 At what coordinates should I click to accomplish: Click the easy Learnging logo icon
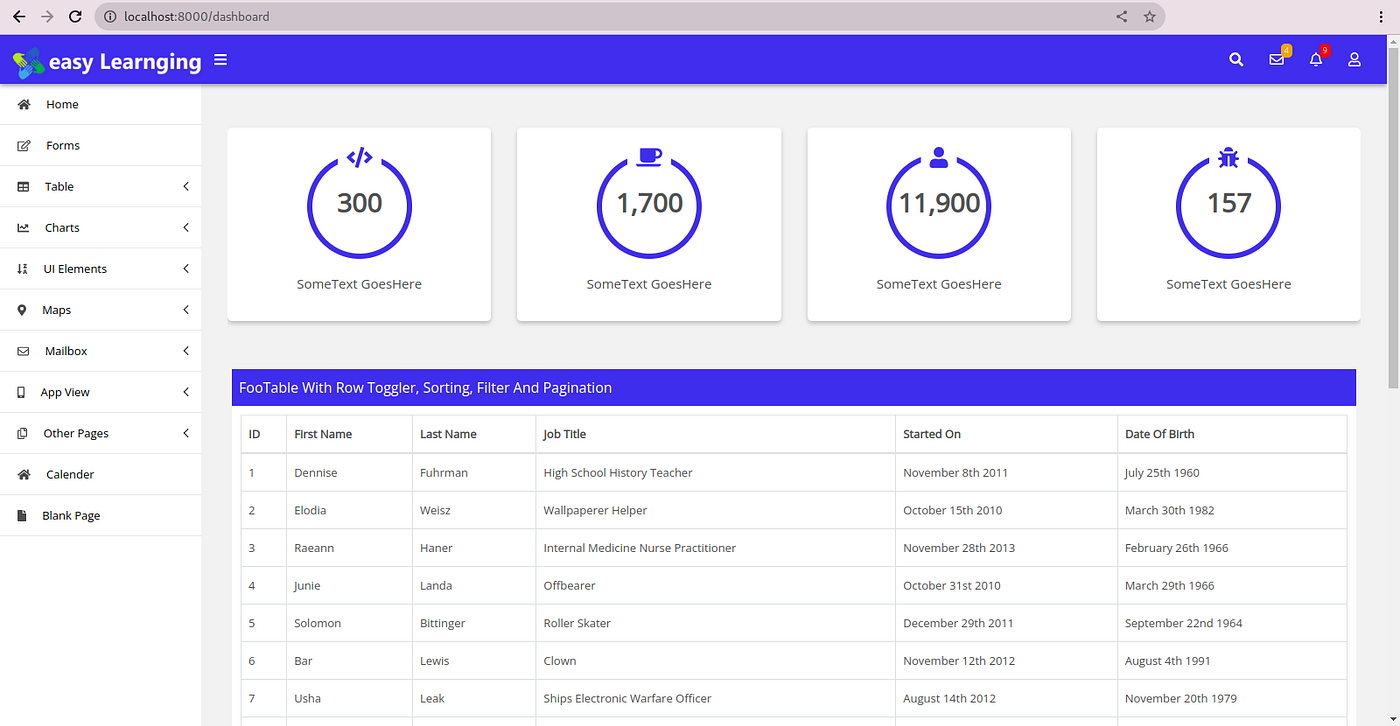28,63
